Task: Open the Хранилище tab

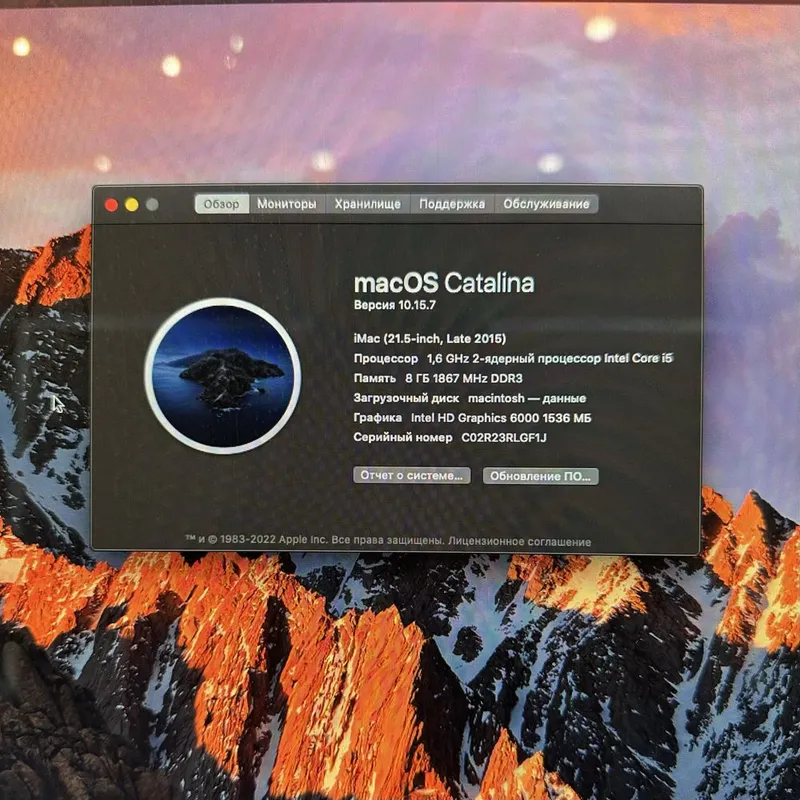Action: click(x=368, y=204)
